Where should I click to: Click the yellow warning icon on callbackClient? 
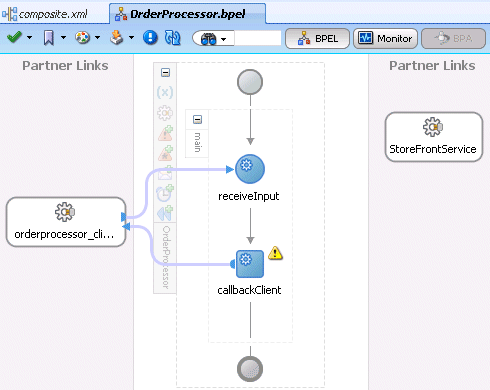click(x=275, y=253)
